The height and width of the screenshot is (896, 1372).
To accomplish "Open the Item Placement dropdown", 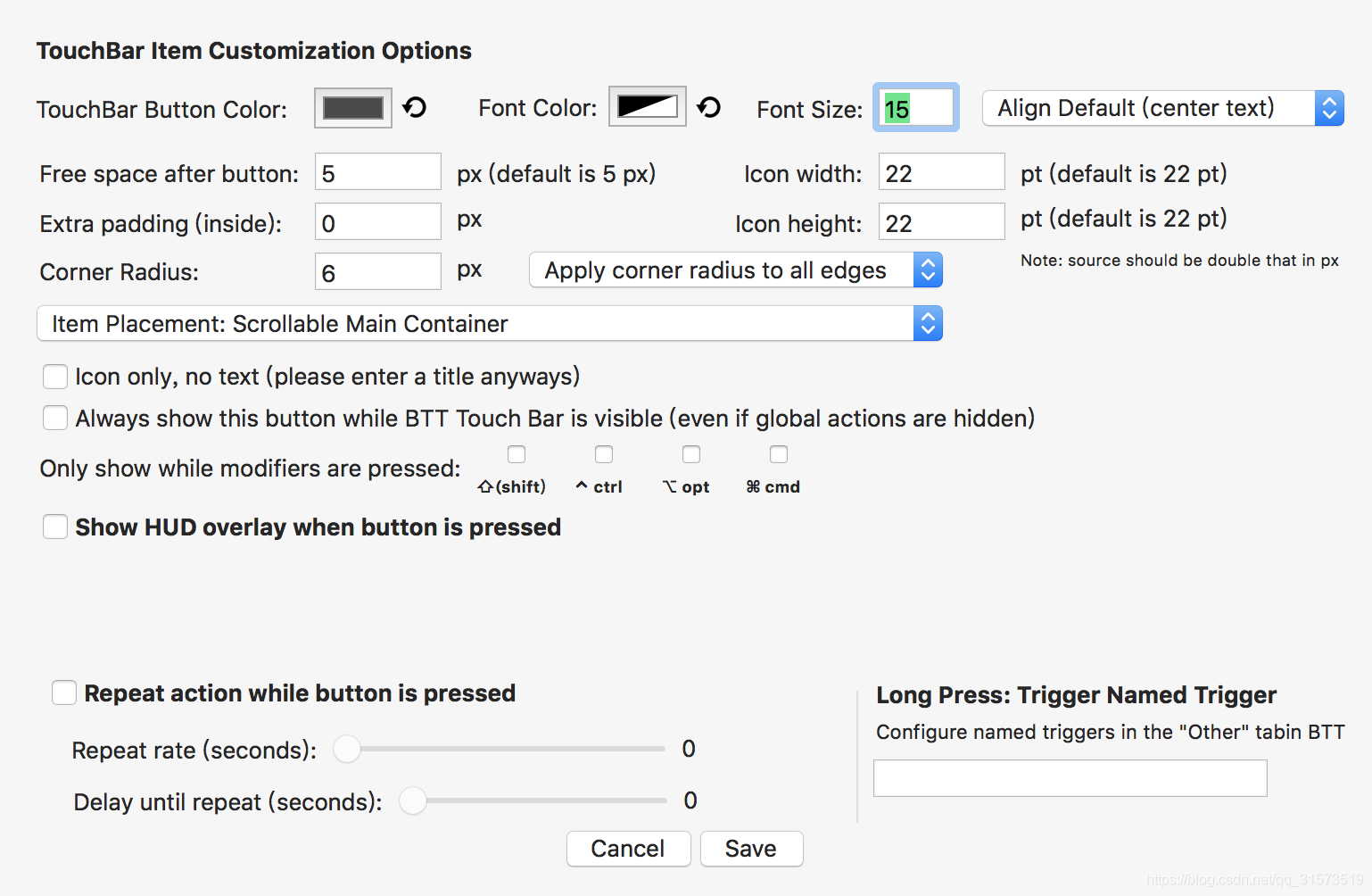I will click(490, 324).
